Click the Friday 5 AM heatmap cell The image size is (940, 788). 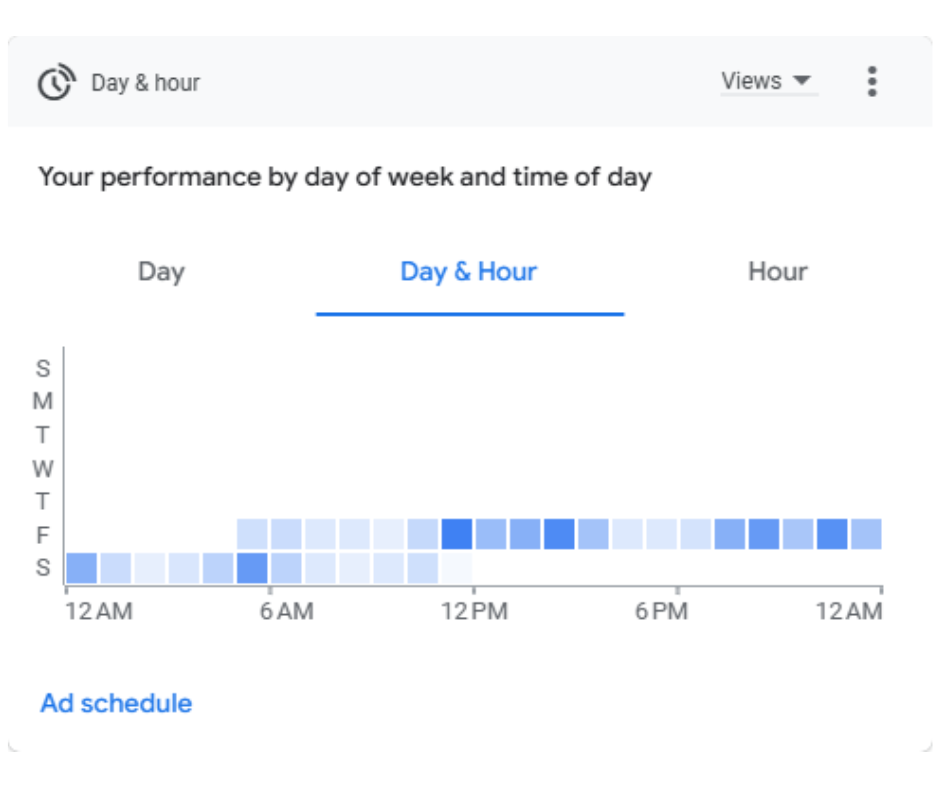(252, 534)
